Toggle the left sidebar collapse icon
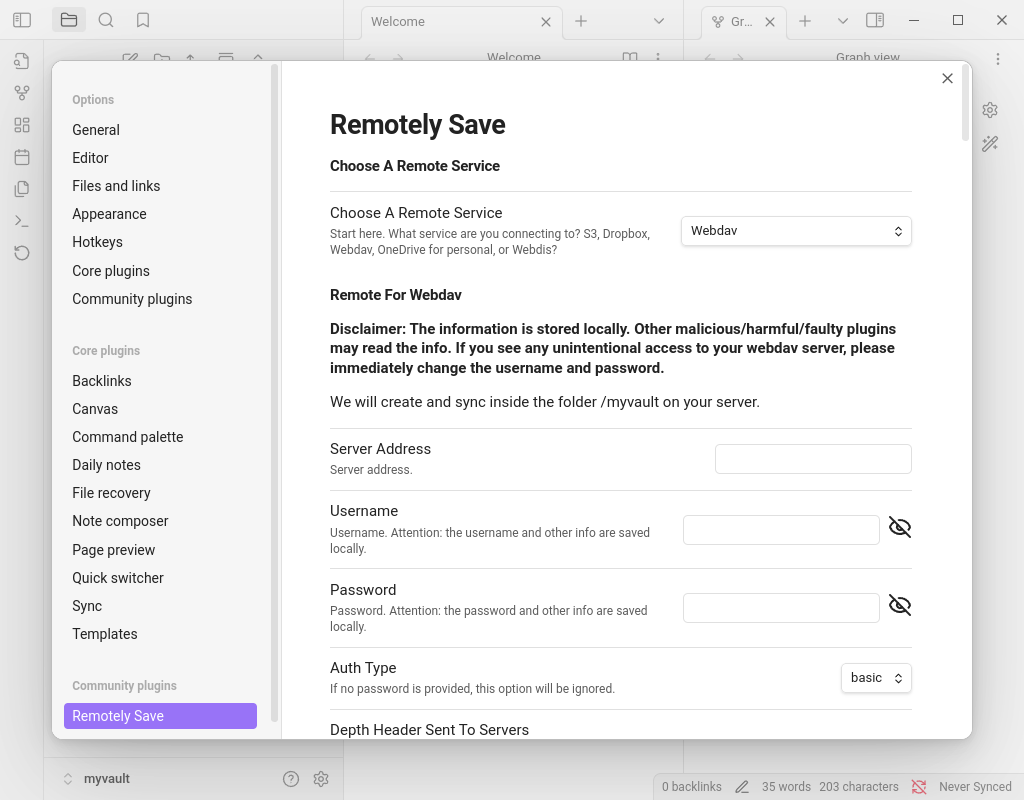The image size is (1024, 800). (22, 20)
